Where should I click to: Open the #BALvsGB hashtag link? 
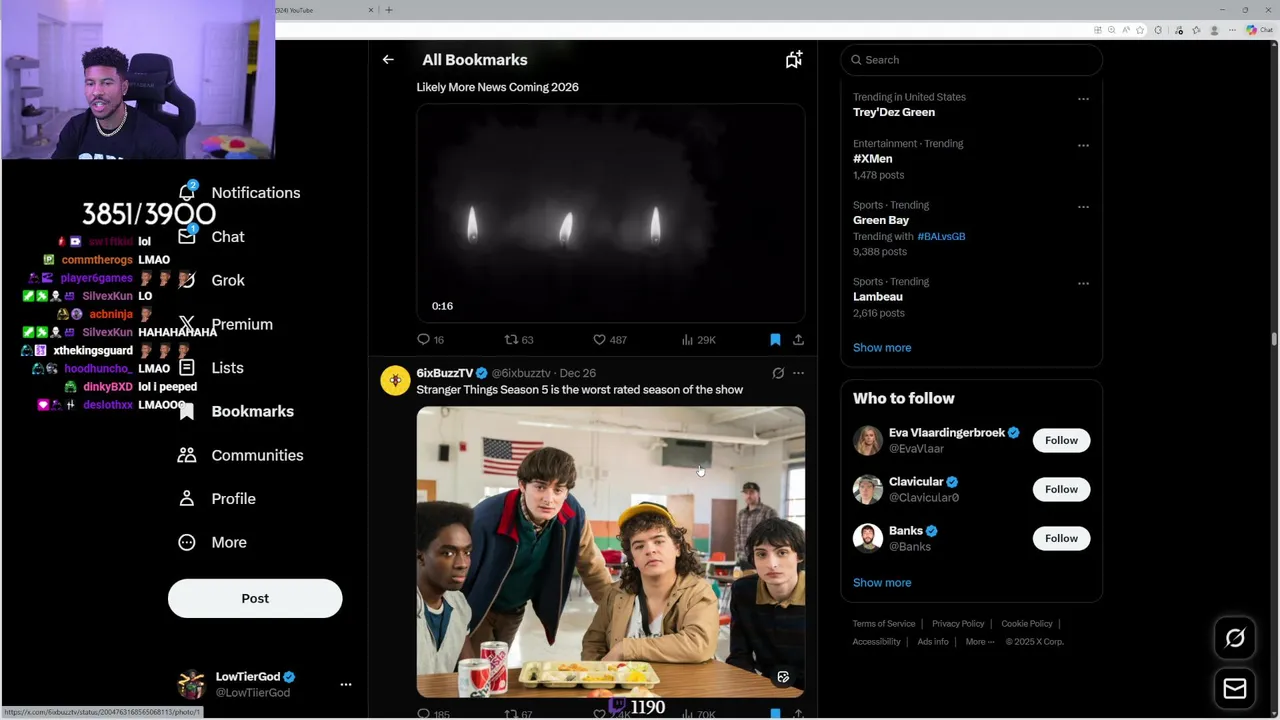941,236
